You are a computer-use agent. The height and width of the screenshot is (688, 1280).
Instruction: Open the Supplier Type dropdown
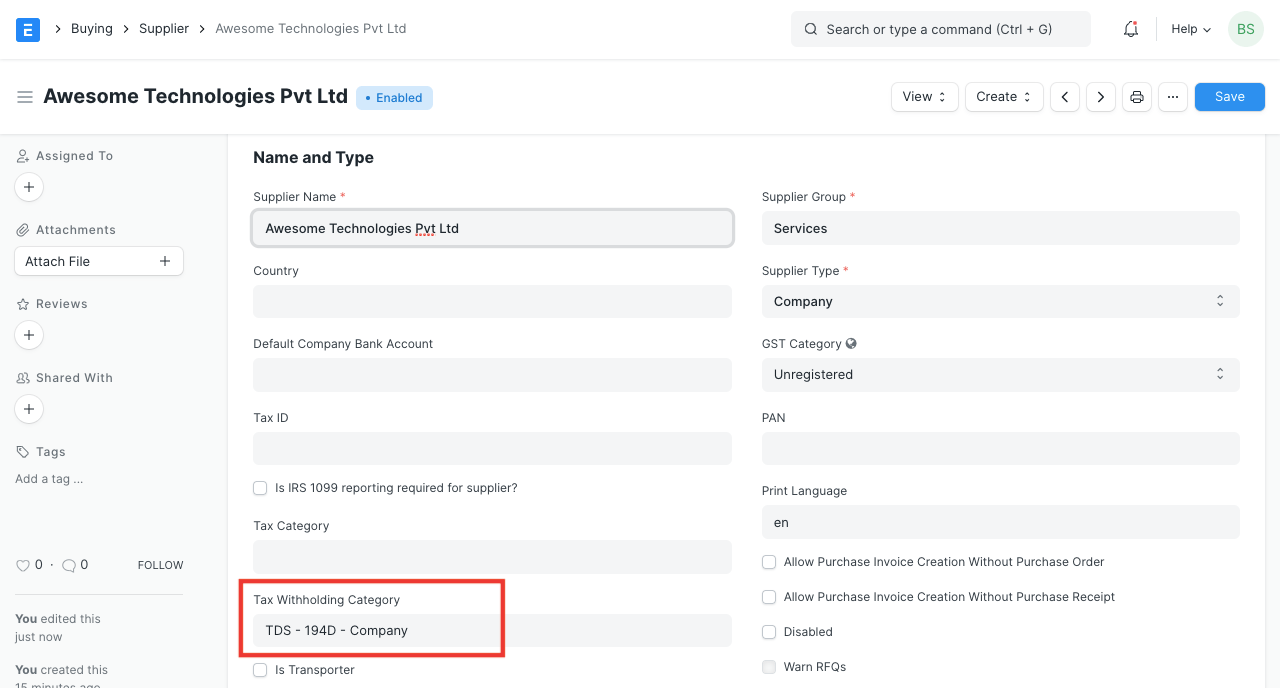pyautogui.click(x=1000, y=301)
